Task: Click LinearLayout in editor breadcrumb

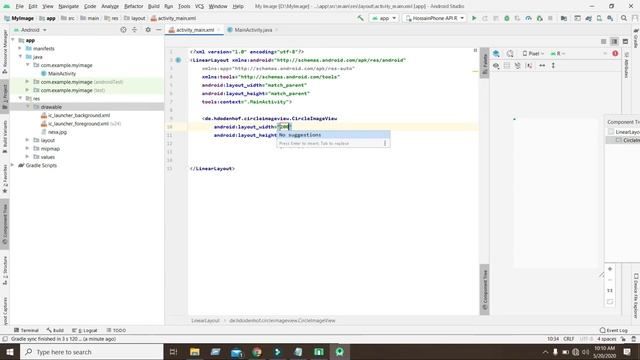Action: click(205, 320)
